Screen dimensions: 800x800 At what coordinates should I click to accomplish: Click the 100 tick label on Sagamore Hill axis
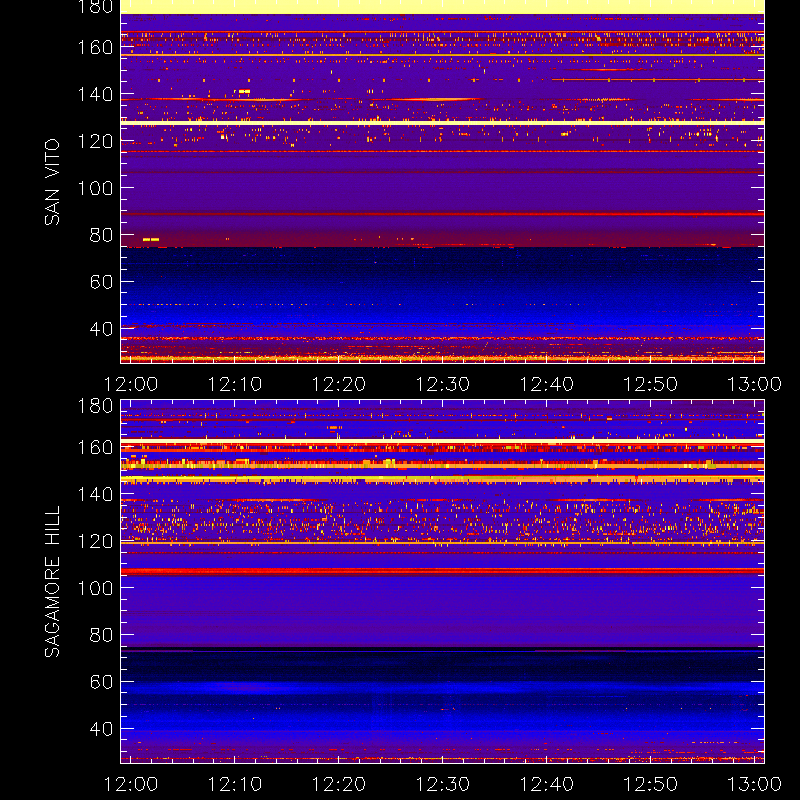[95, 588]
